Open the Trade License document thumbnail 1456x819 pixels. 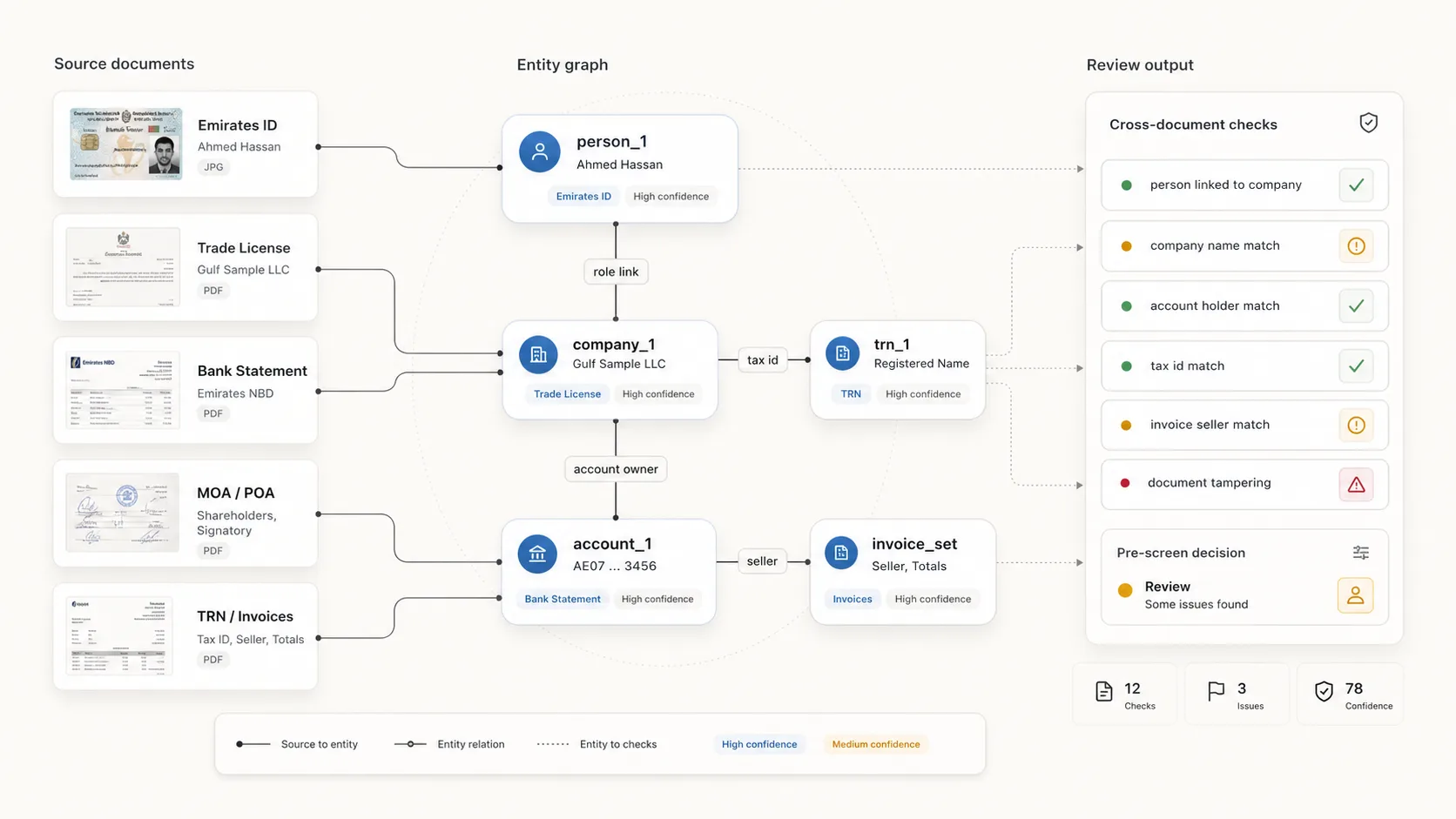click(123, 267)
